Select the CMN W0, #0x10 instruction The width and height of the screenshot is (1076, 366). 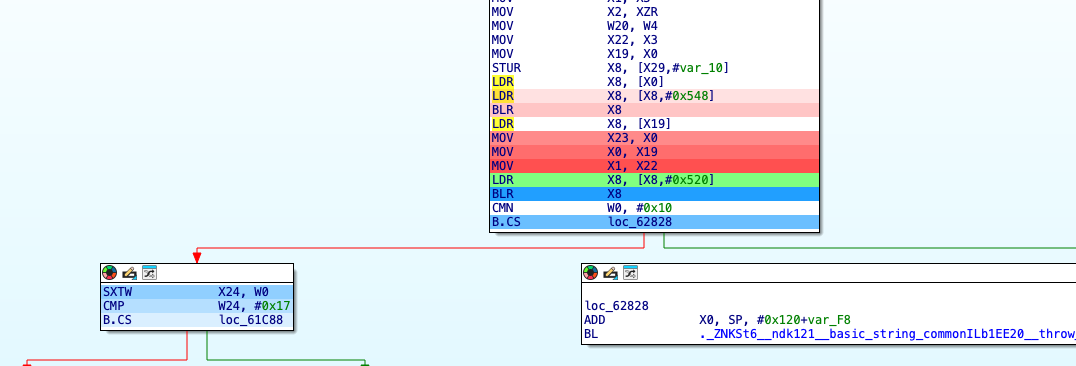click(654, 208)
